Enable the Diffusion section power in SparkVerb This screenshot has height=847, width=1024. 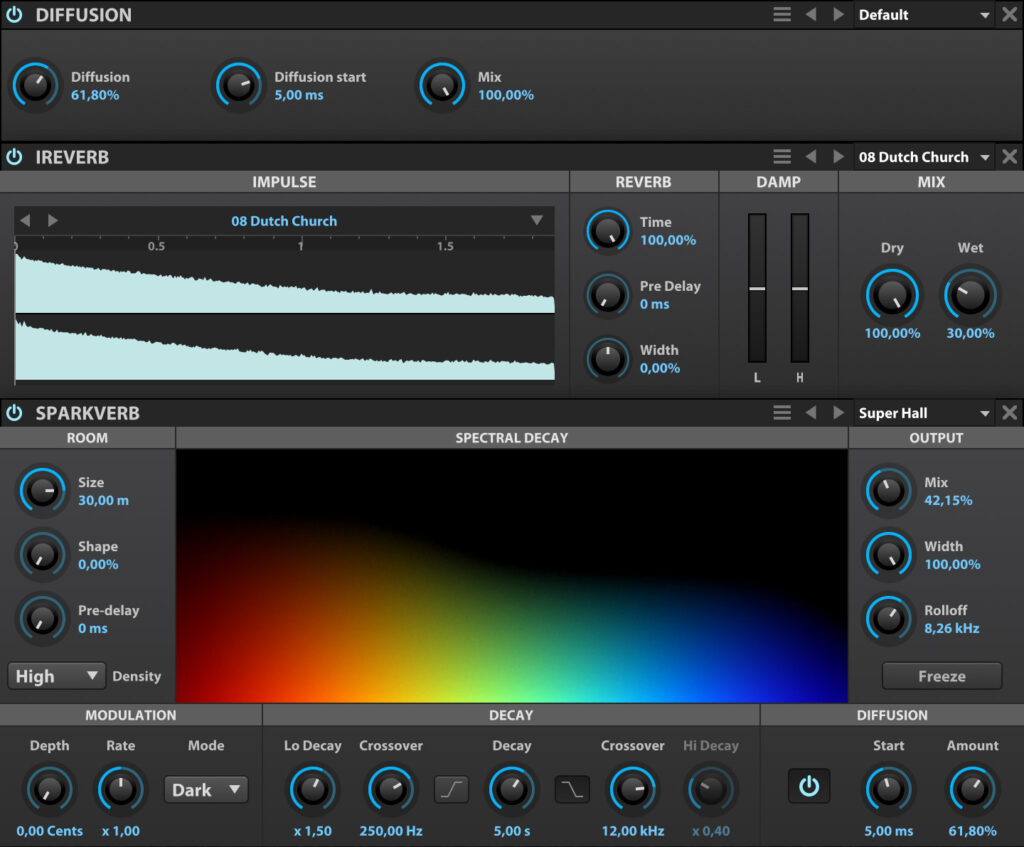coord(809,787)
